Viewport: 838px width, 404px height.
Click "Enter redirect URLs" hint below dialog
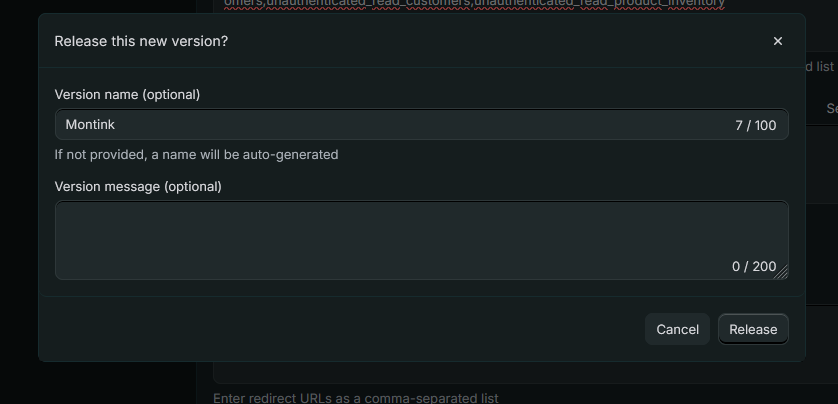(355, 398)
